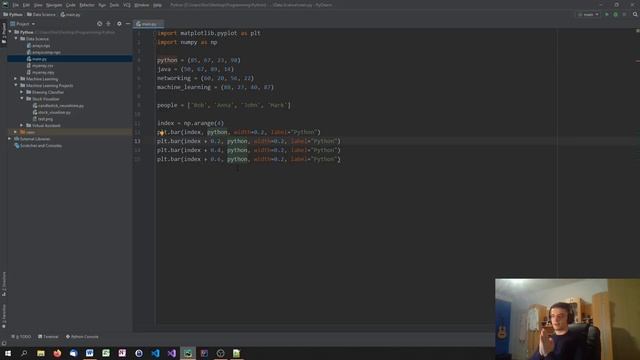The height and width of the screenshot is (360, 640).
Task: Toggle the vertical Project tool window tab
Action: coord(4,33)
